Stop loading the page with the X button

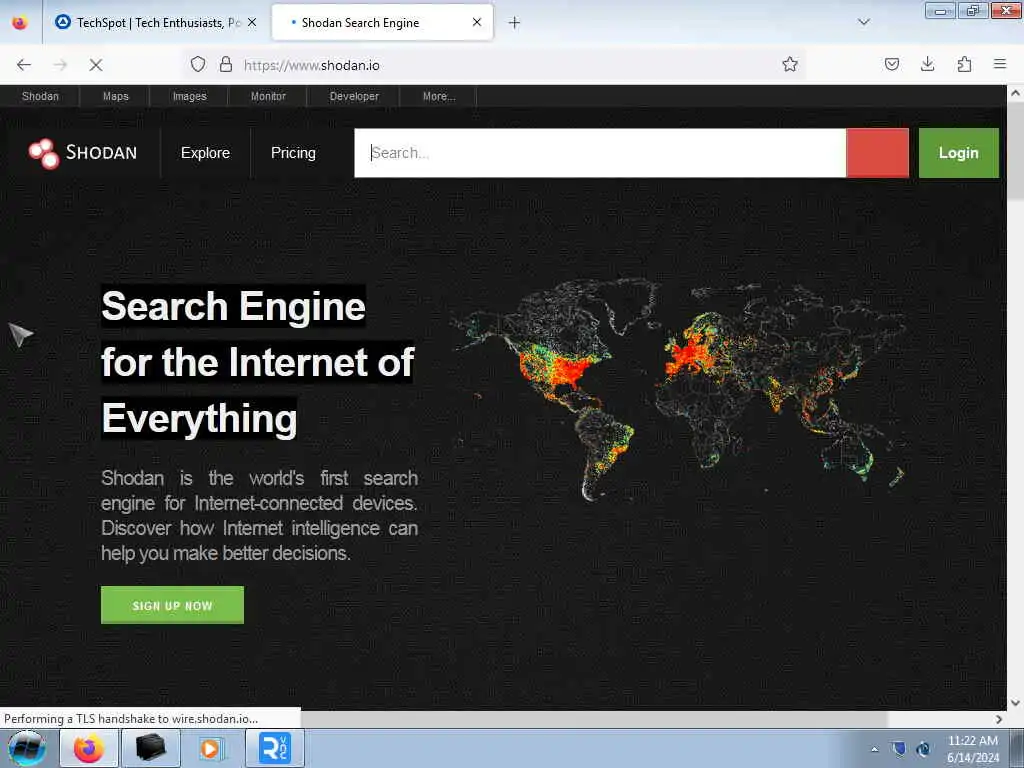click(x=95, y=65)
